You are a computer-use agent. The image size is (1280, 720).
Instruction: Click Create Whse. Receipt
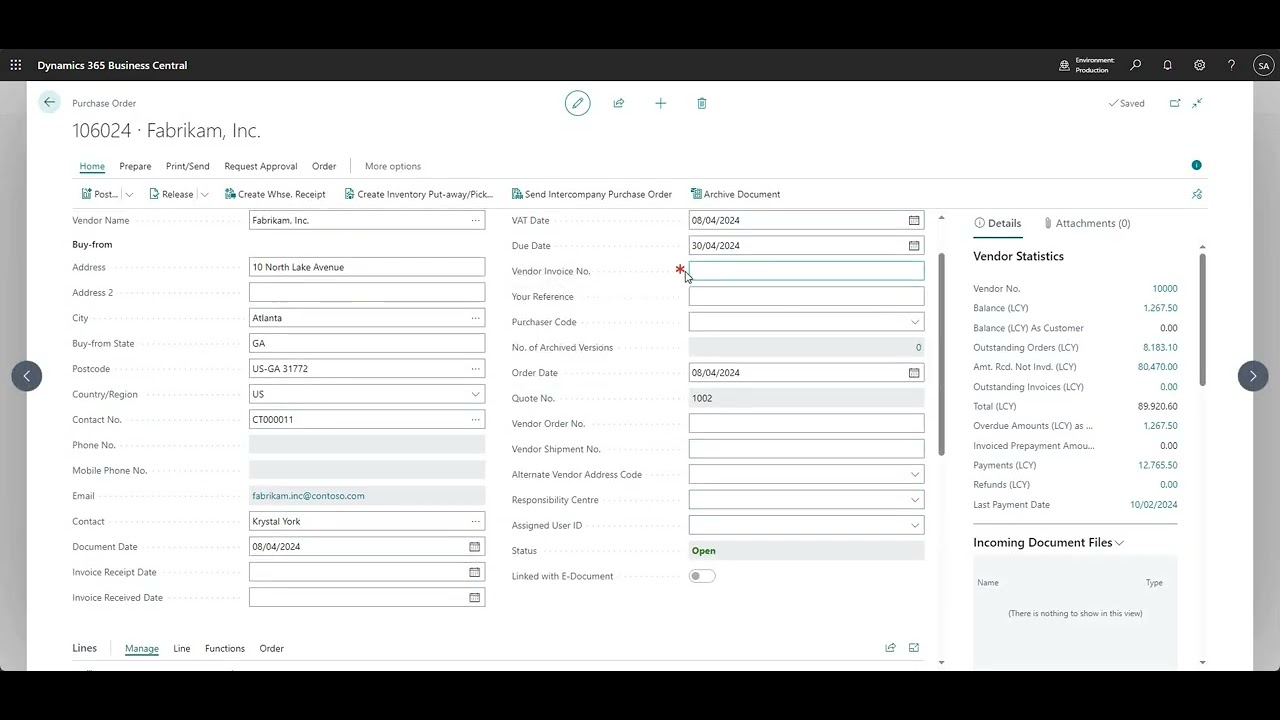pos(275,194)
